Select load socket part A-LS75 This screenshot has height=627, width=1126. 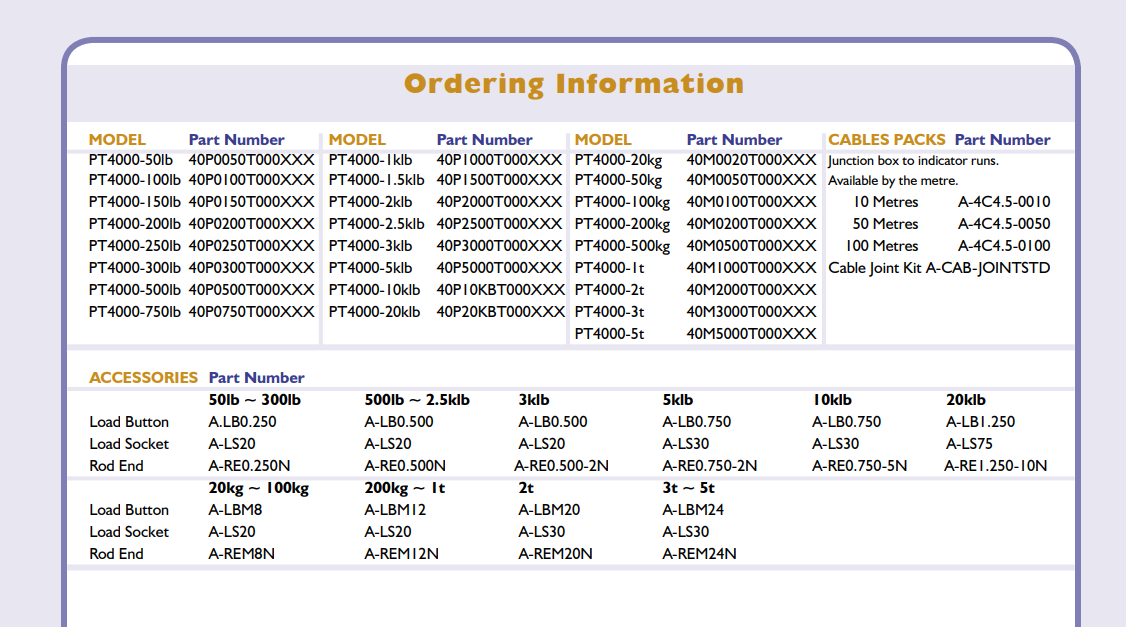[969, 444]
